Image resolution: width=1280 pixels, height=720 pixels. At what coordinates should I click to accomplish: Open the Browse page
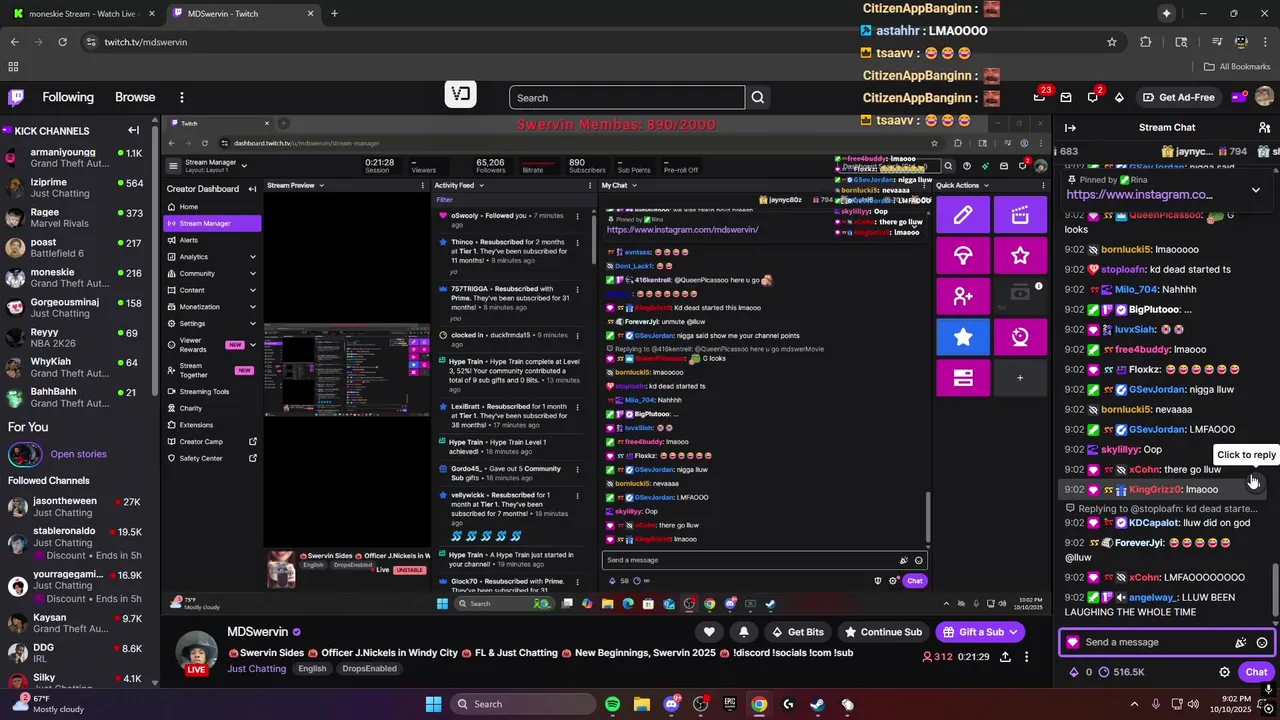click(135, 97)
